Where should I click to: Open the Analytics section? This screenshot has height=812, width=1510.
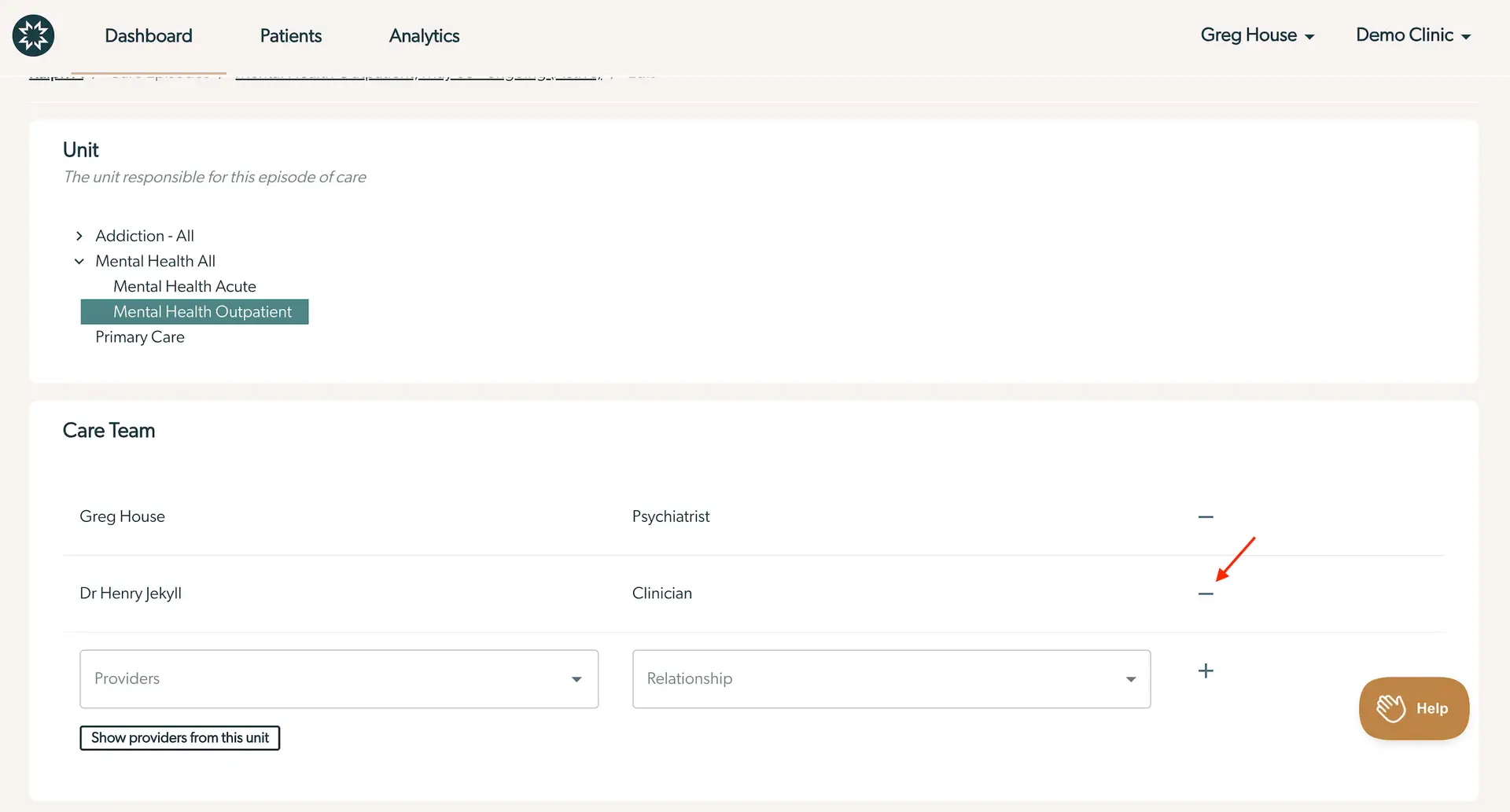424,35
